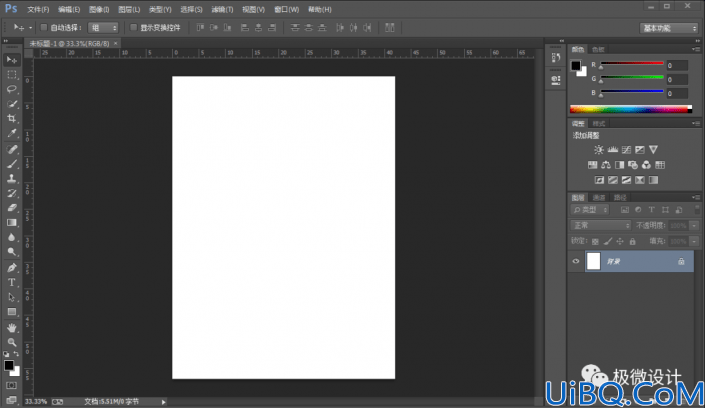Select the Rectangular Marquee tool
This screenshot has width=705, height=408.
[x=12, y=75]
